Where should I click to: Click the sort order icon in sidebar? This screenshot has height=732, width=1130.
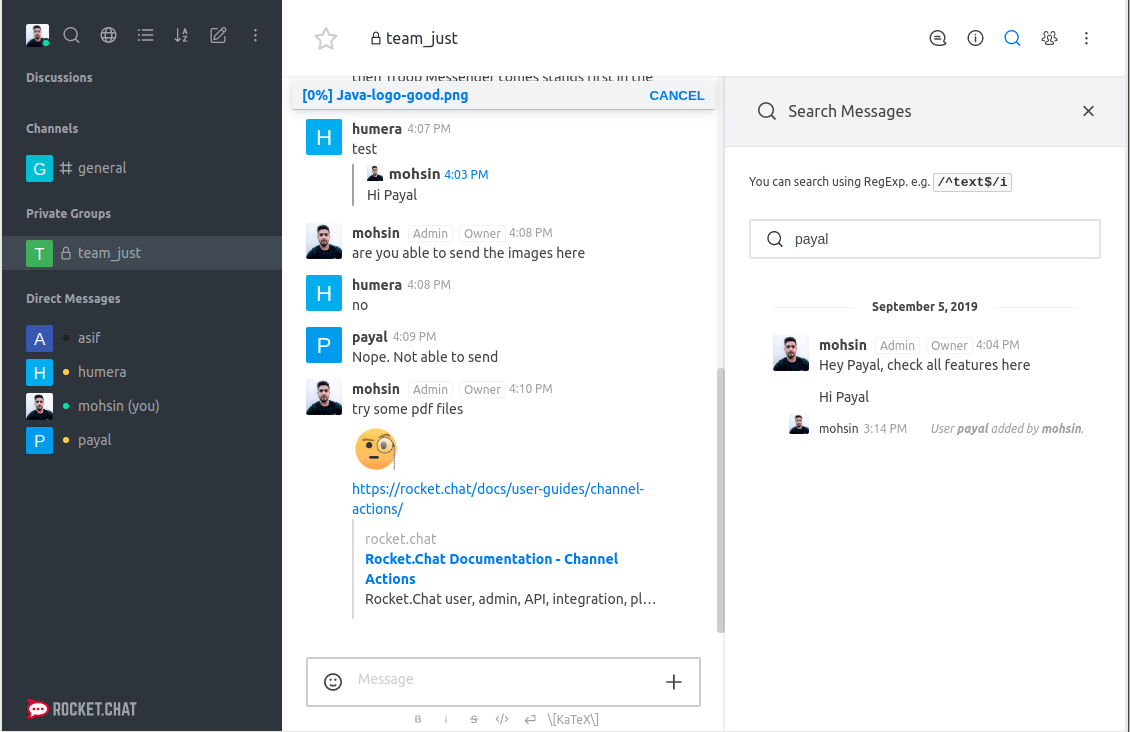pyautogui.click(x=181, y=35)
